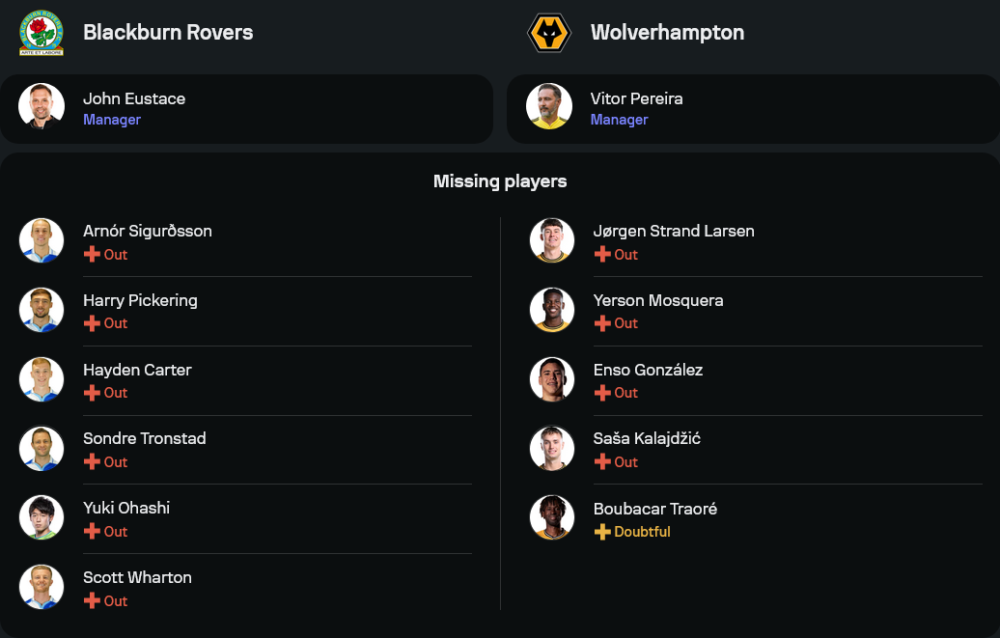Open the Wolverhampton team name link
Screen dimensions: 1000x638
pos(667,32)
